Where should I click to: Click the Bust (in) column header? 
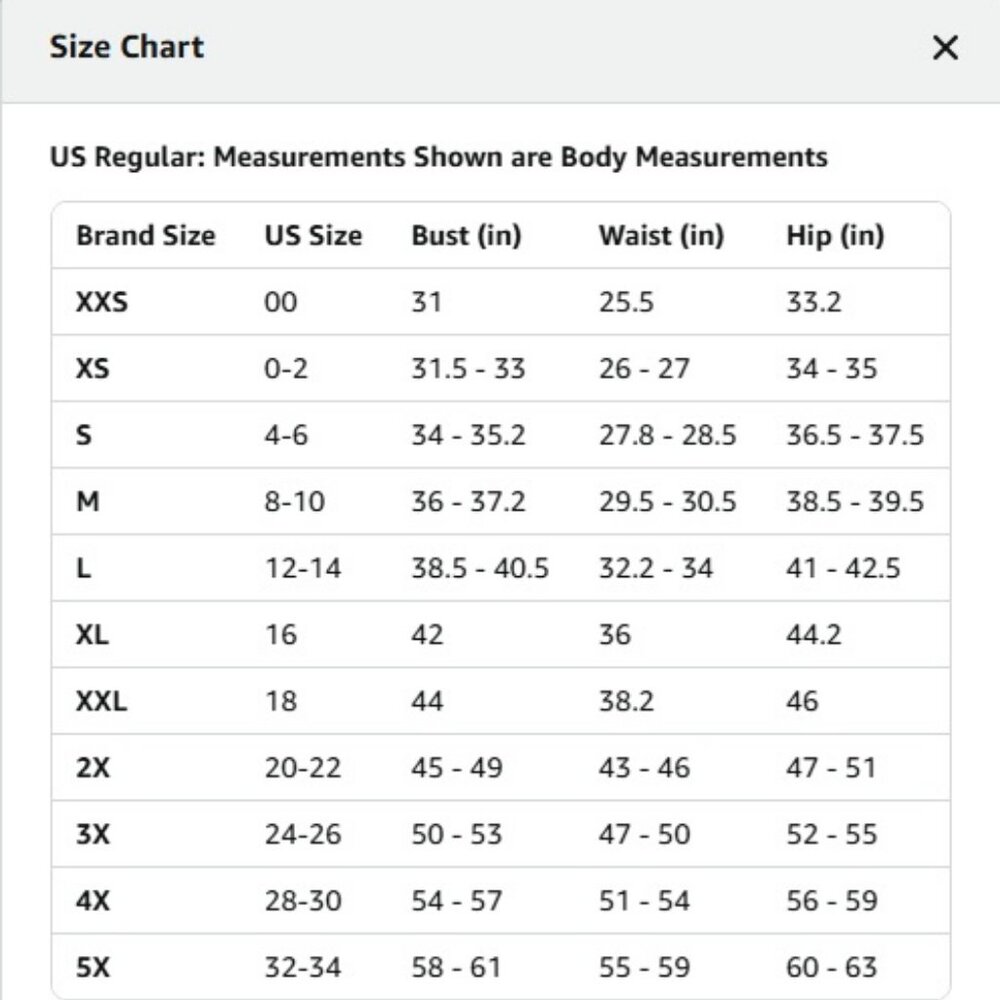(466, 236)
